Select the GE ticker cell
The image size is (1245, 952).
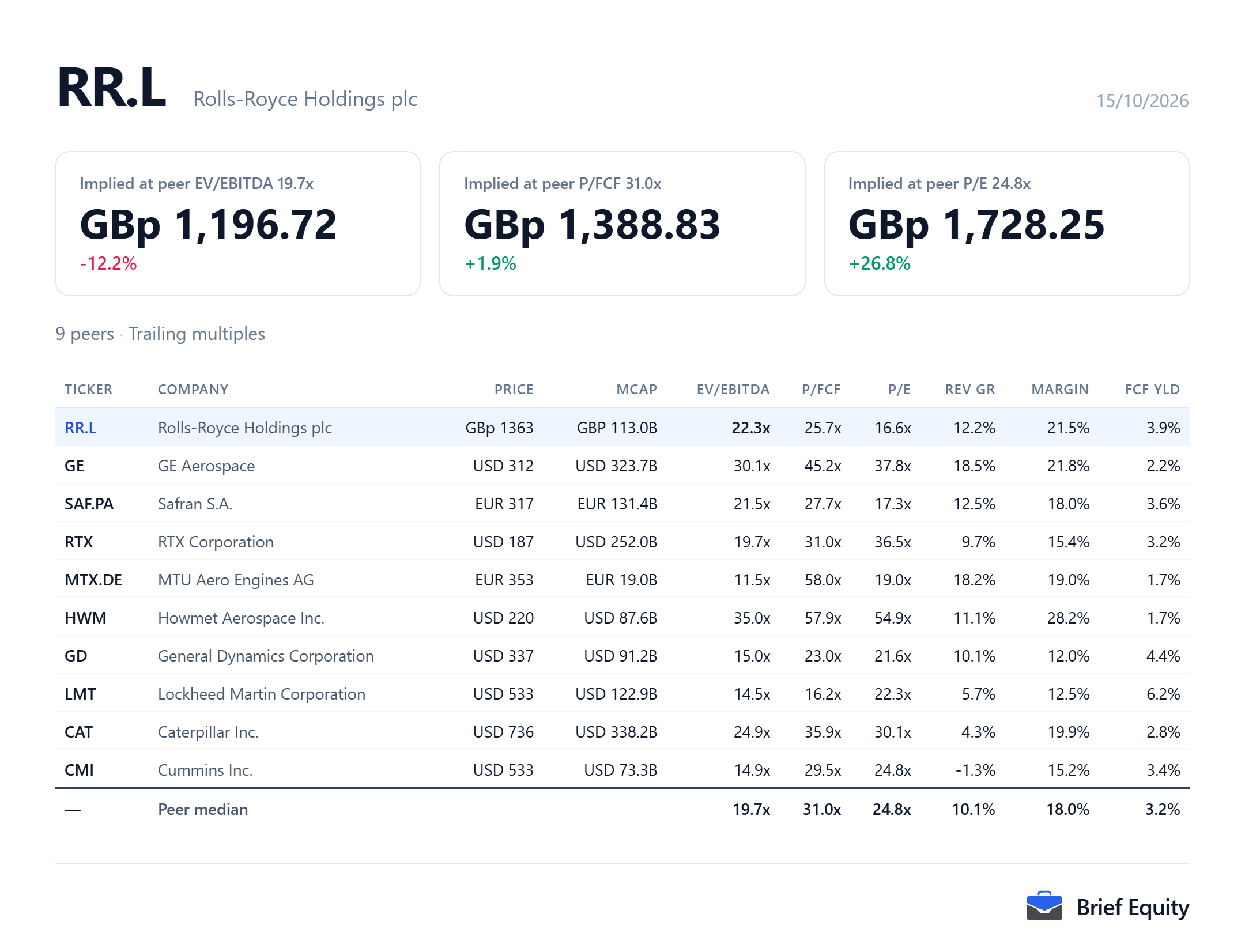click(x=74, y=466)
